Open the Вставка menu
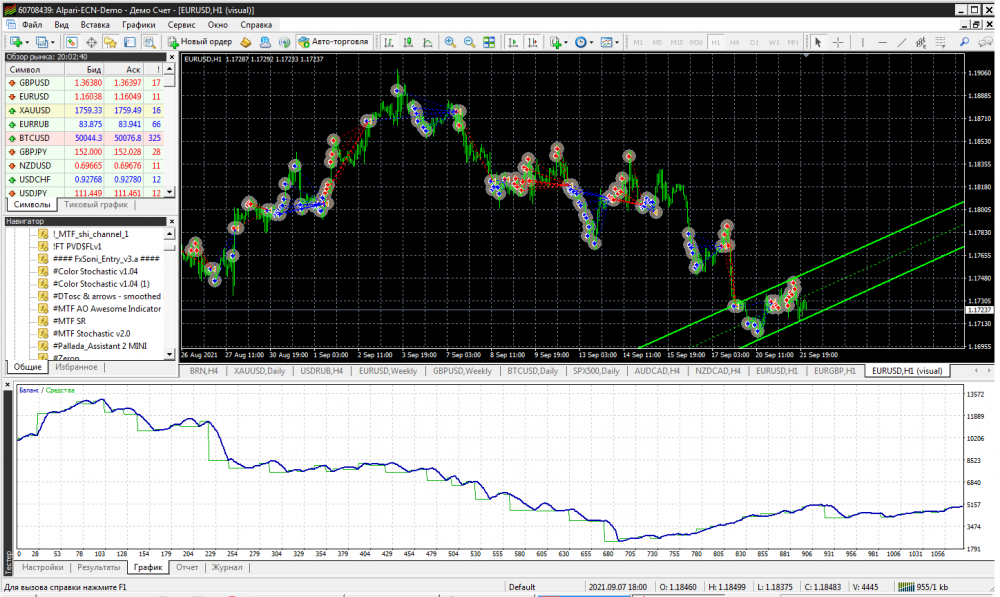 click(95, 25)
